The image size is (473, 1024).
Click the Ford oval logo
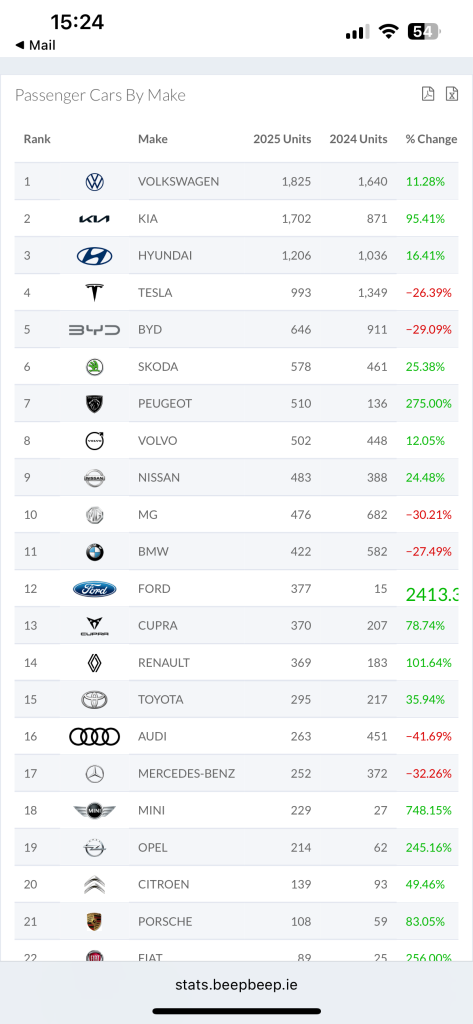pos(95,589)
